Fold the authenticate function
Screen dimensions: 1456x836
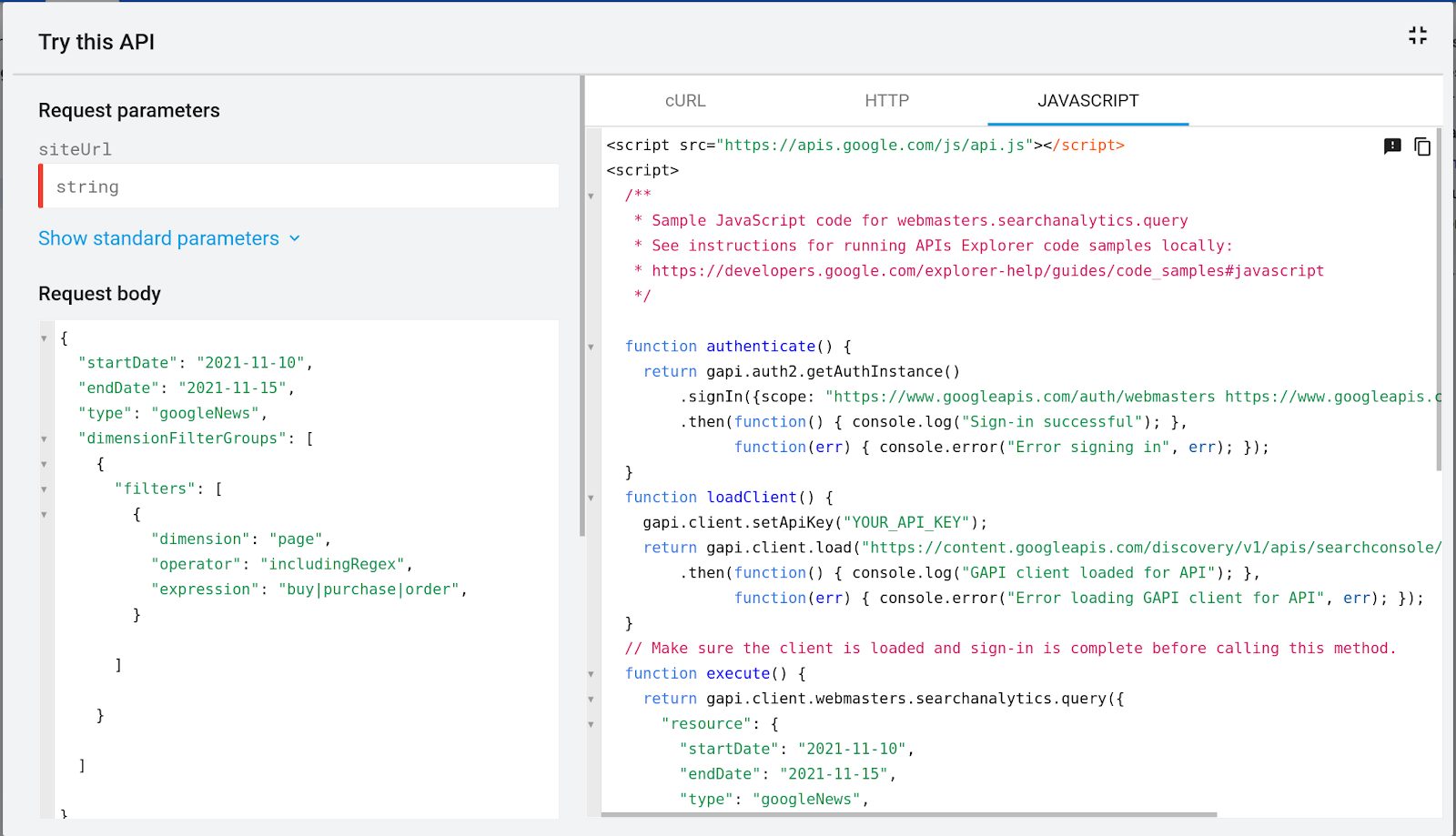tap(591, 347)
